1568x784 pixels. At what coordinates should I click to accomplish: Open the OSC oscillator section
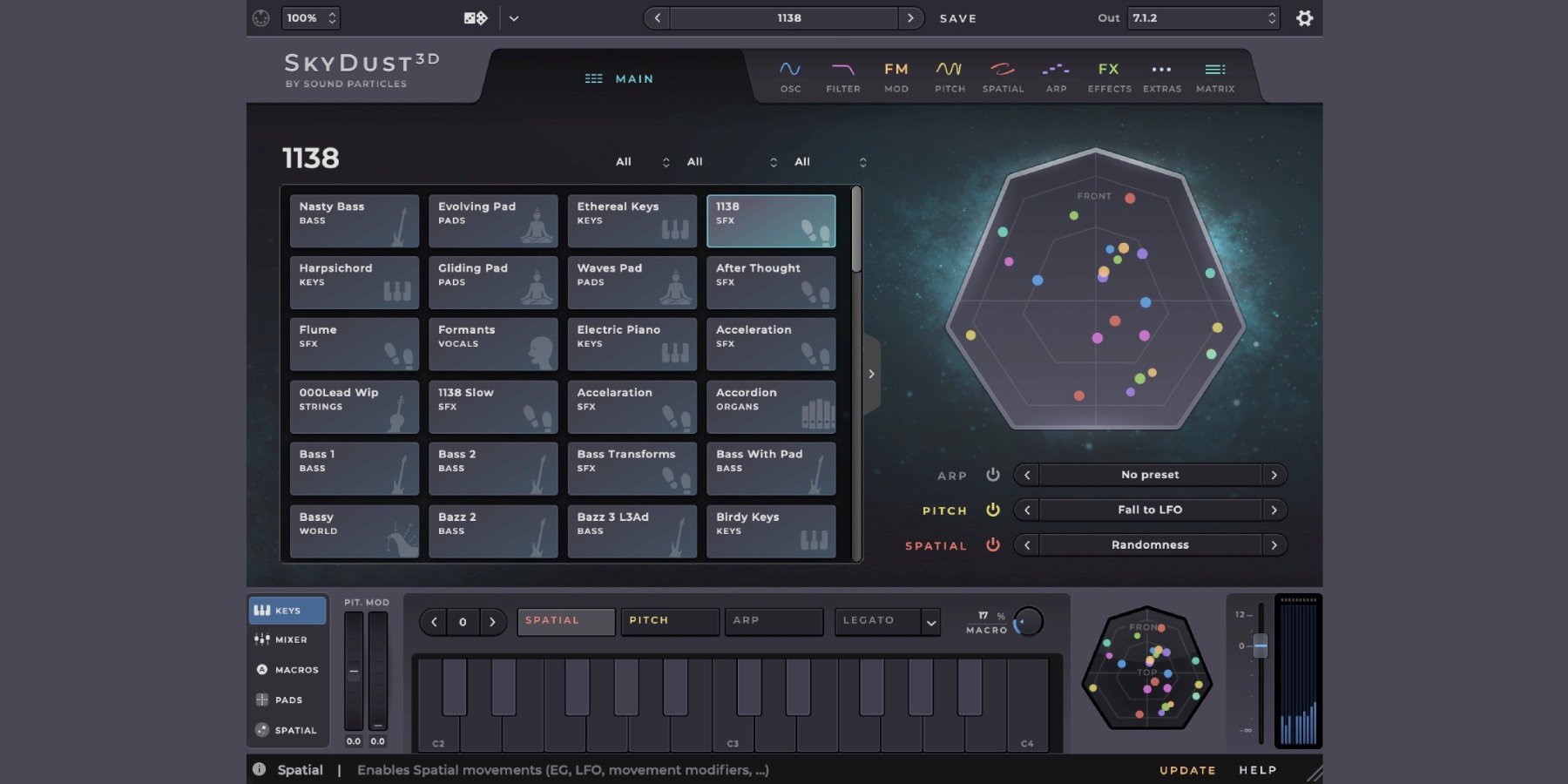click(x=790, y=77)
